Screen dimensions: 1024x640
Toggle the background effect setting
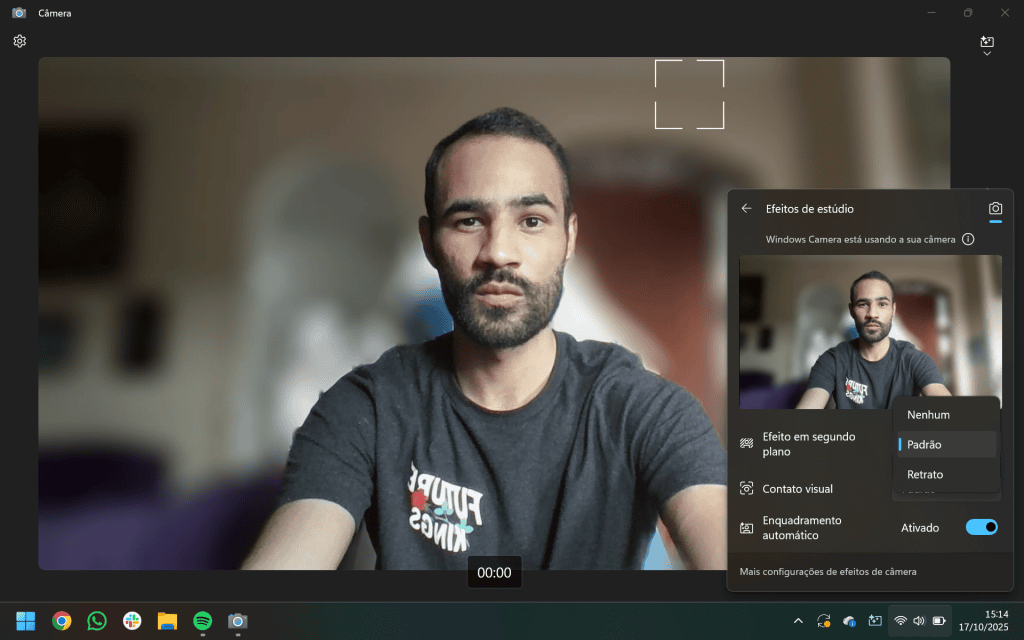tap(981, 444)
